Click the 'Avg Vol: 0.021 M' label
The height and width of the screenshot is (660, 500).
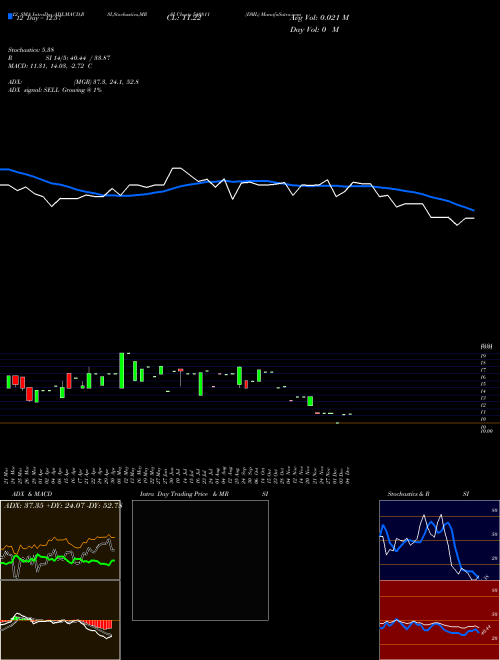319,18
